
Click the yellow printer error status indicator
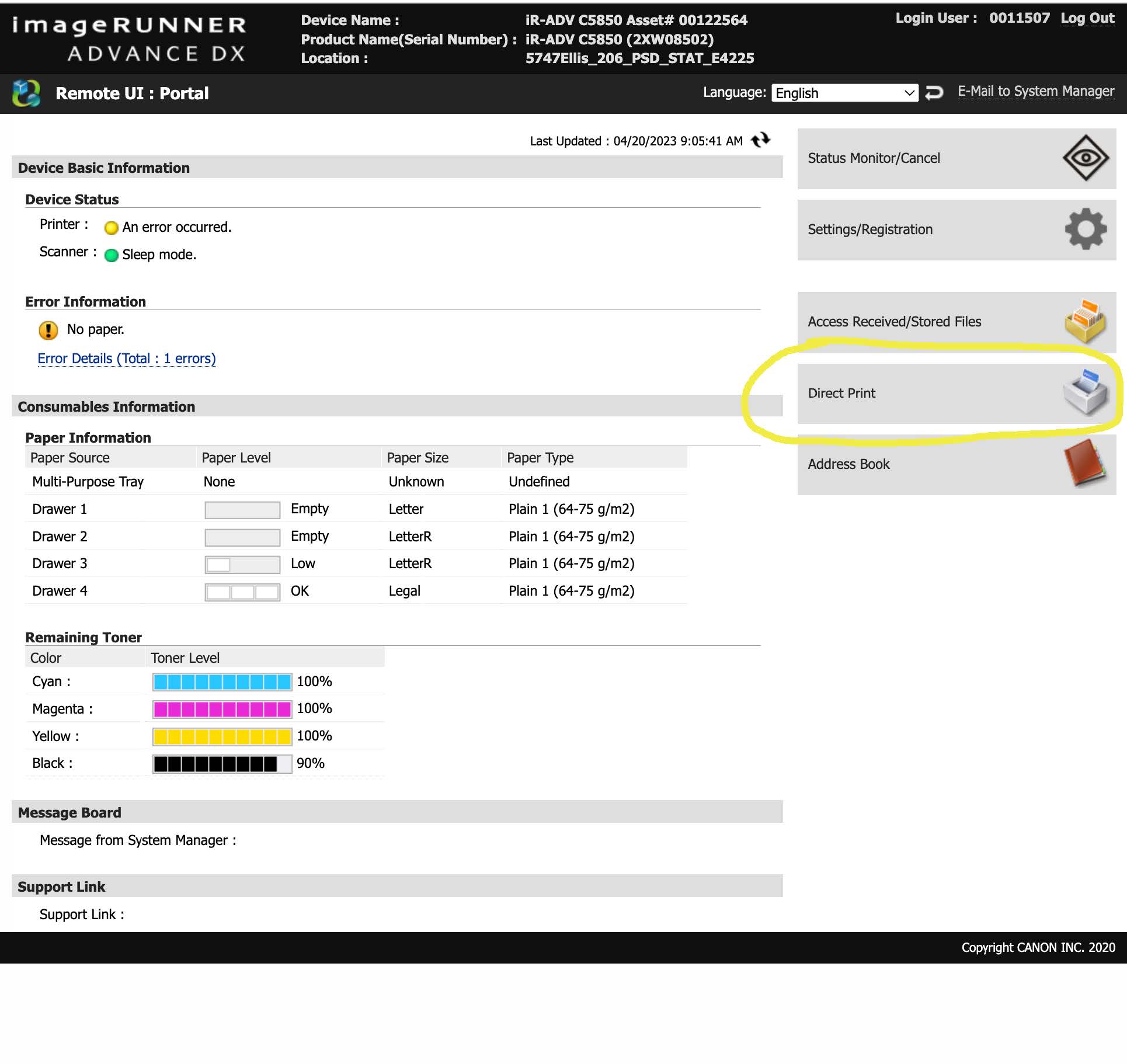pyautogui.click(x=110, y=227)
